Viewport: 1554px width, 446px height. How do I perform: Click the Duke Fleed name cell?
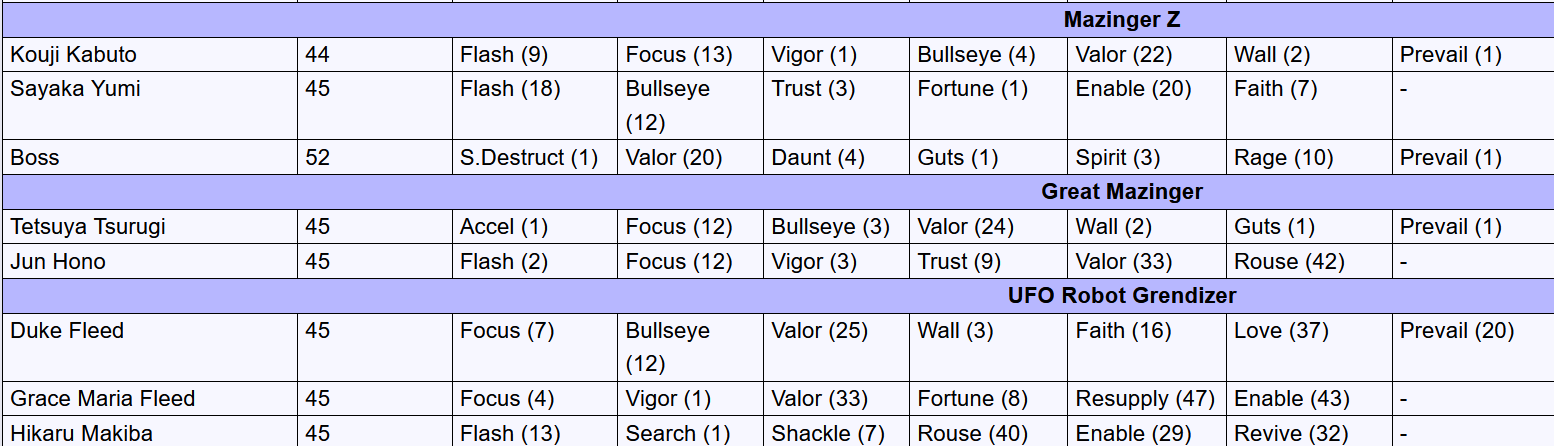[149, 347]
